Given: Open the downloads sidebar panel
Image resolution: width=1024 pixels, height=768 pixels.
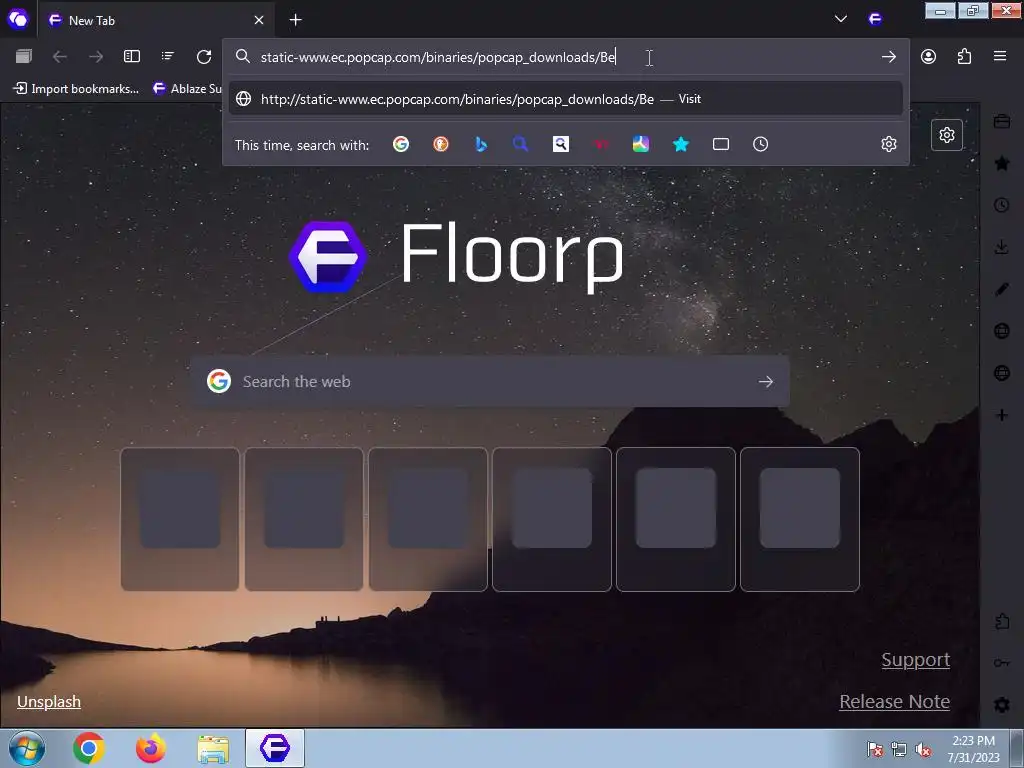Looking at the screenshot, I should [x=1002, y=247].
